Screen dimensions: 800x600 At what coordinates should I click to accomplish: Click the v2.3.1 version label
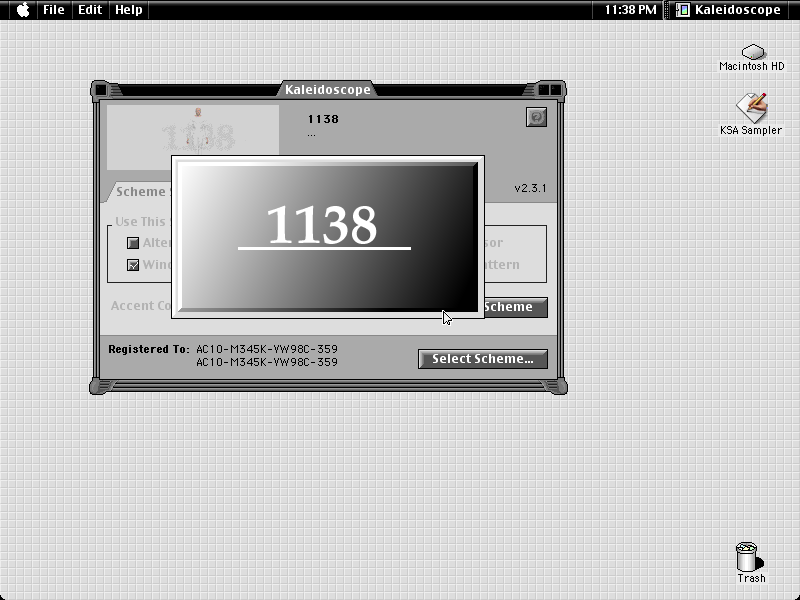(x=530, y=188)
